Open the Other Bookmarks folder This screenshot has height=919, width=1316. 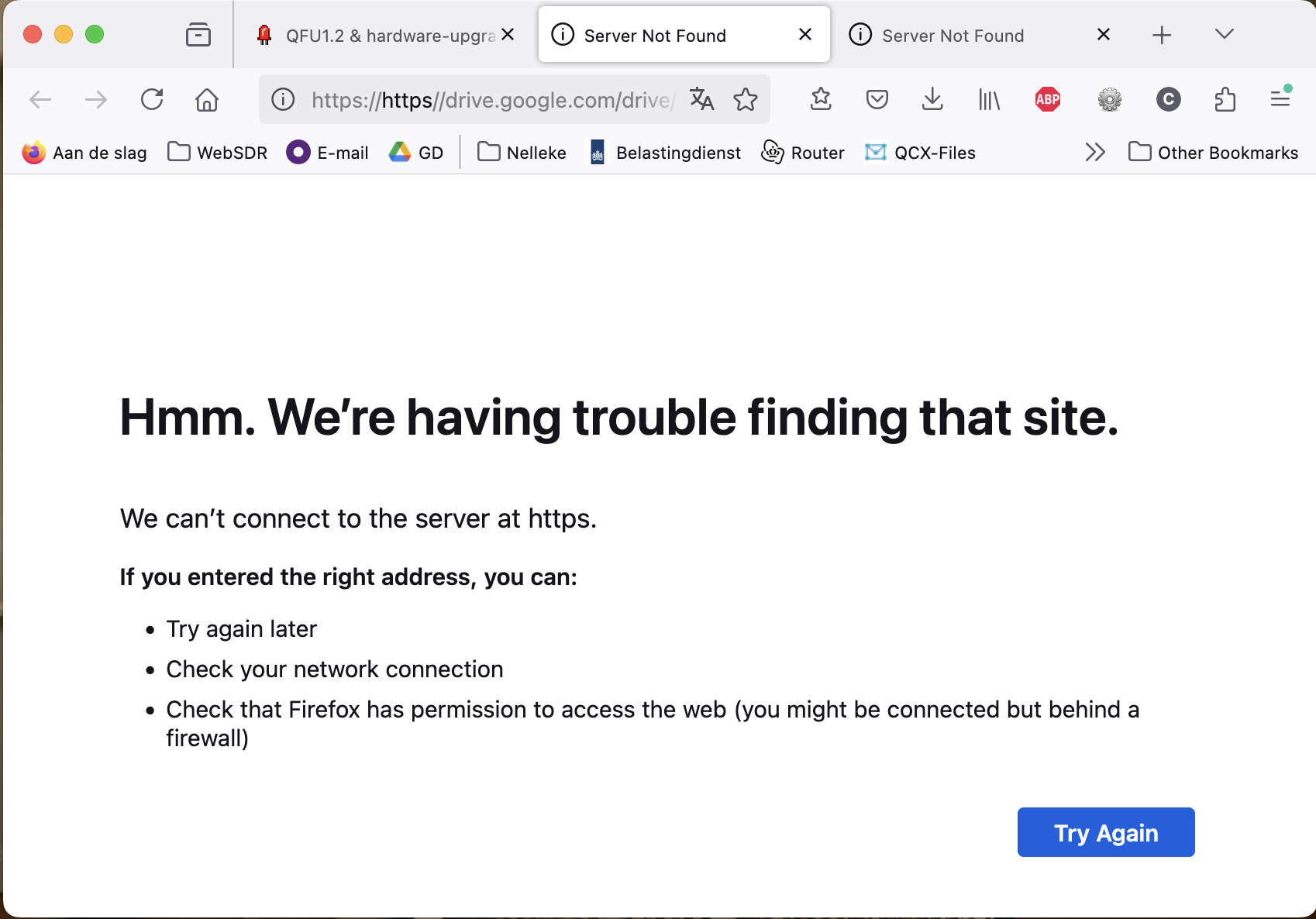click(x=1214, y=152)
